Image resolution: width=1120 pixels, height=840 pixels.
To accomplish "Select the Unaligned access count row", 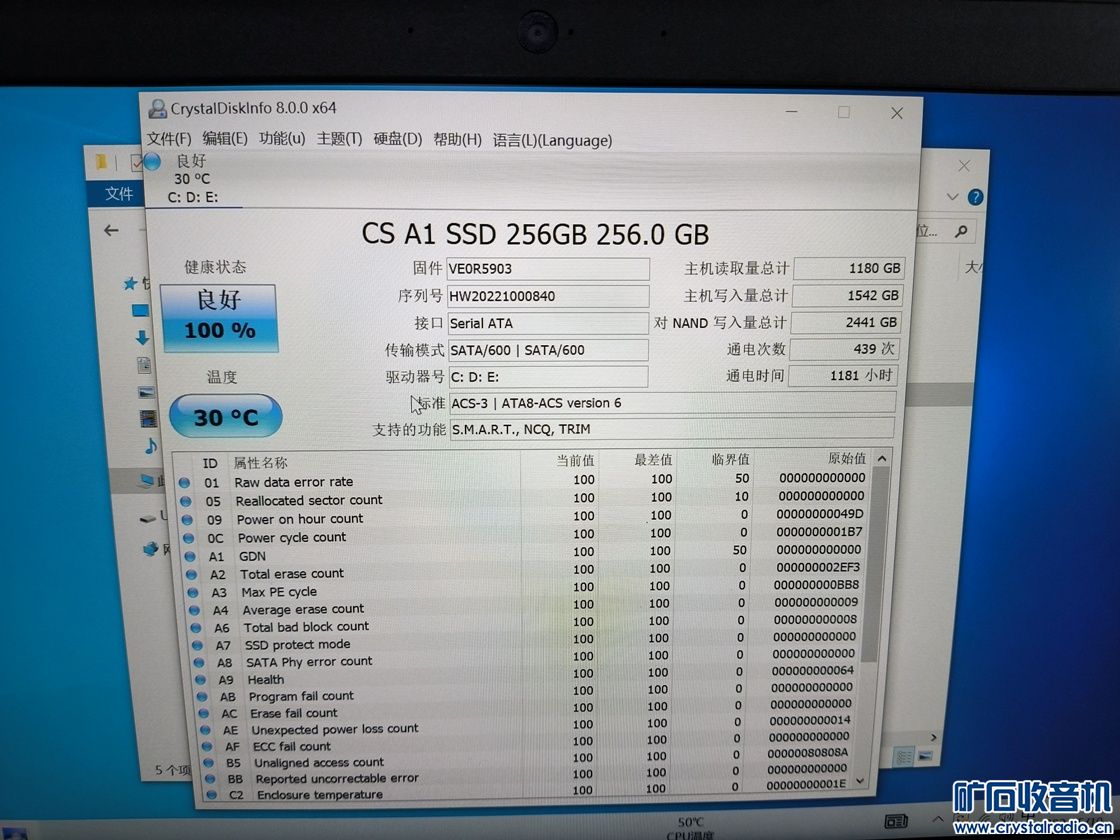I will [x=529, y=759].
